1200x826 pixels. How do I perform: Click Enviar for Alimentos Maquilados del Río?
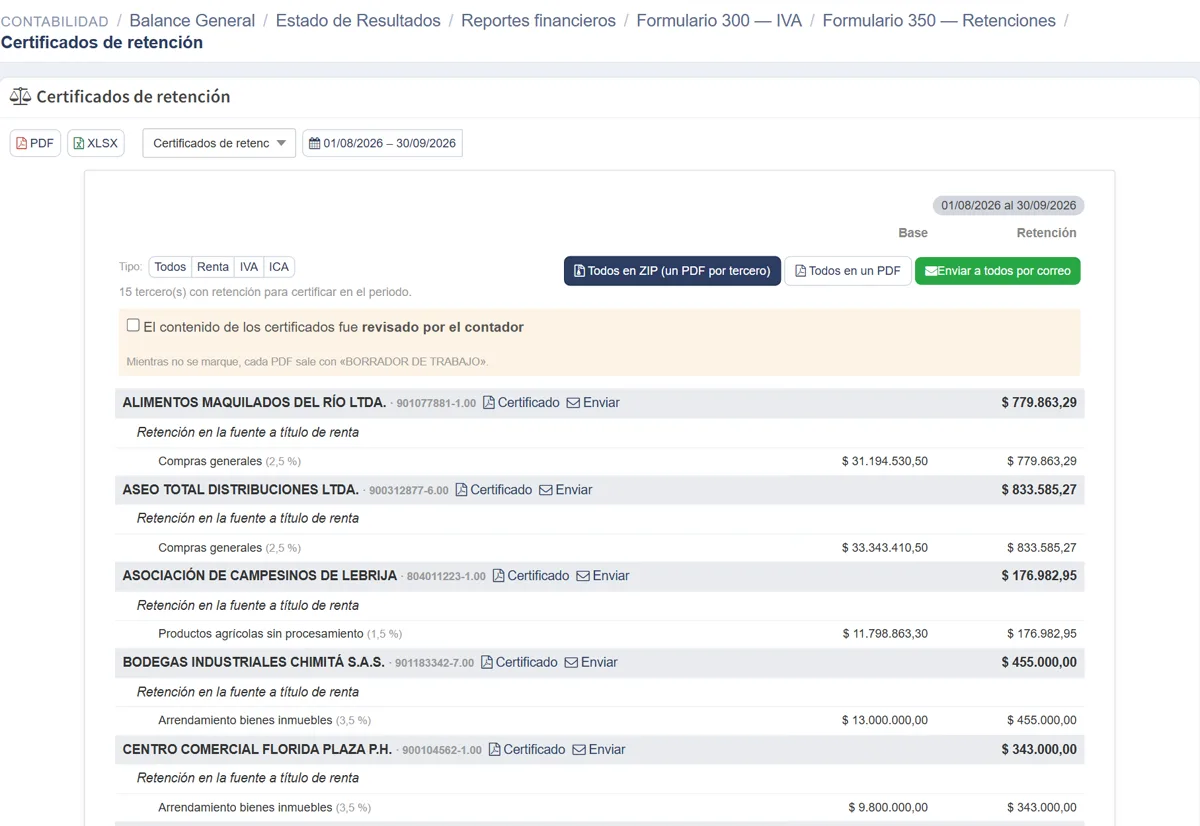click(x=593, y=403)
